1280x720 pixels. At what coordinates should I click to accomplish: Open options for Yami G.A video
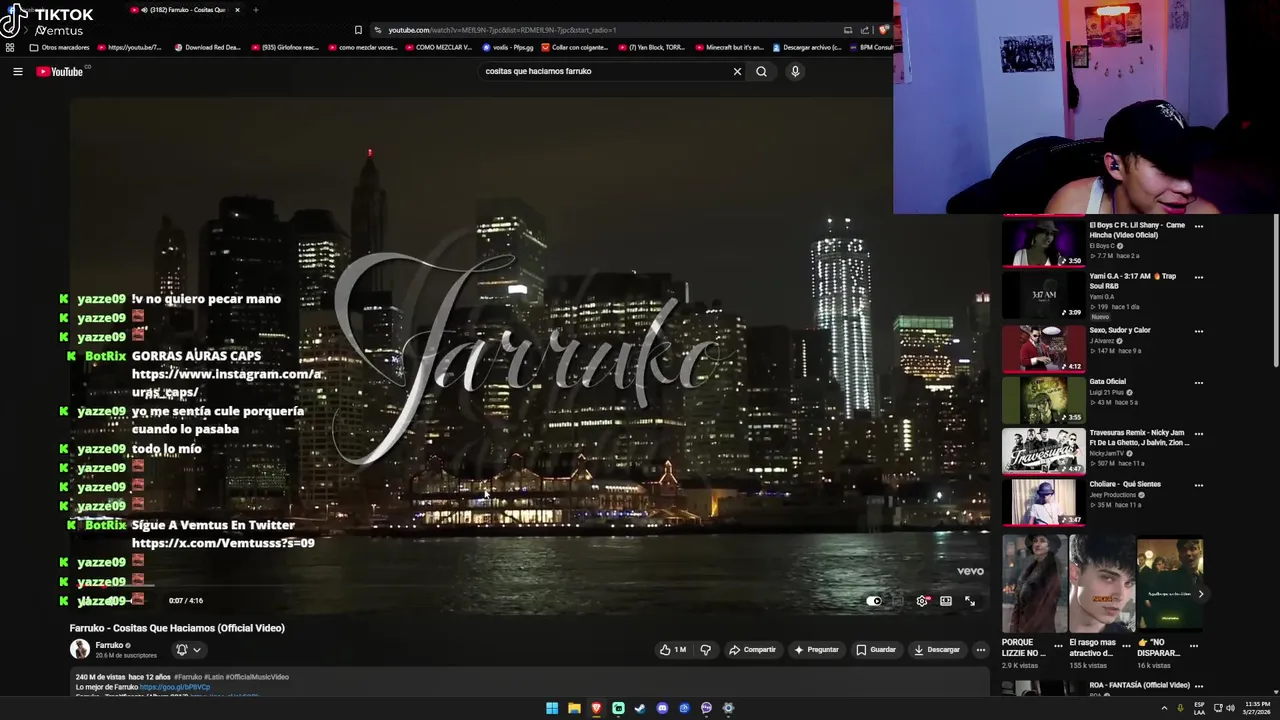[1199, 277]
